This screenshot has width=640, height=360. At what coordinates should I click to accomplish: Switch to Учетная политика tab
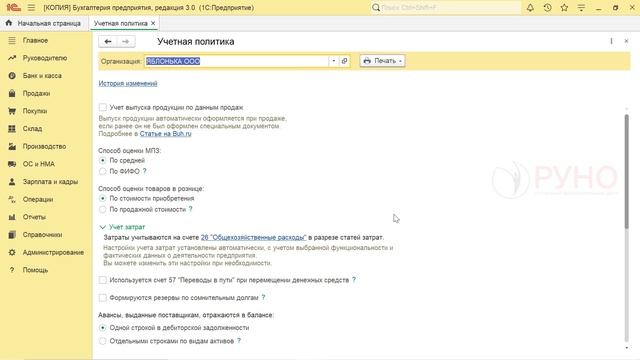click(121, 23)
